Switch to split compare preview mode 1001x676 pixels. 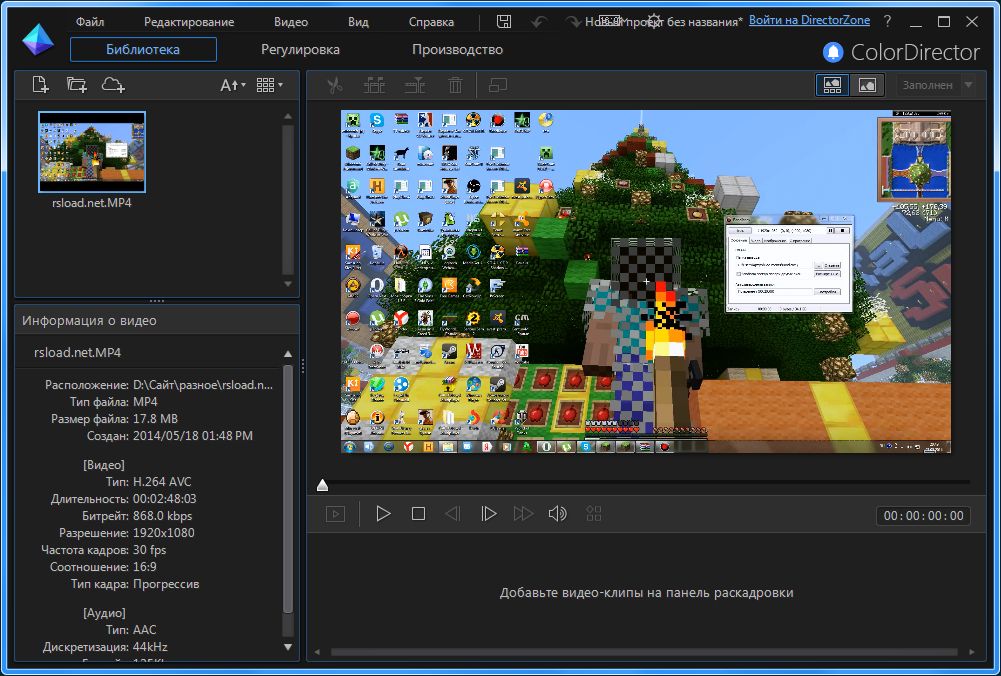[832, 85]
